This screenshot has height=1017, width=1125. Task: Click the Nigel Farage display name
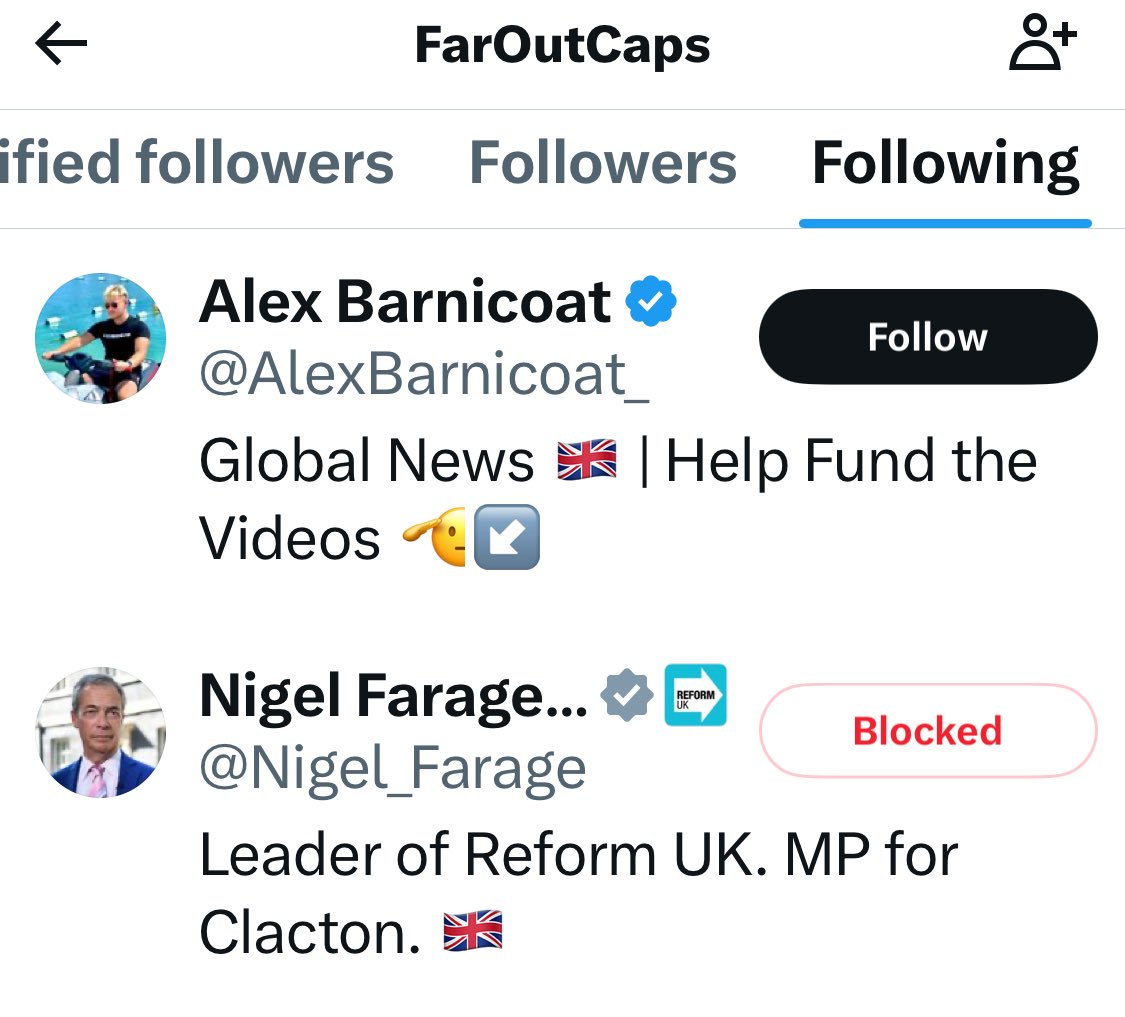(x=393, y=696)
